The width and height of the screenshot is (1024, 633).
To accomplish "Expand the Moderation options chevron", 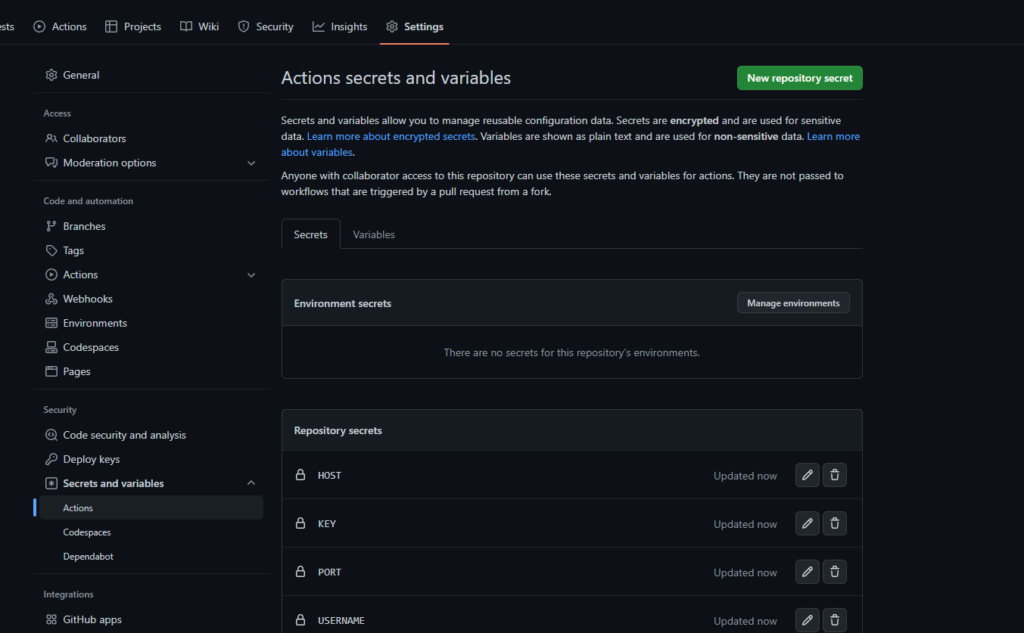I will click(x=251, y=163).
